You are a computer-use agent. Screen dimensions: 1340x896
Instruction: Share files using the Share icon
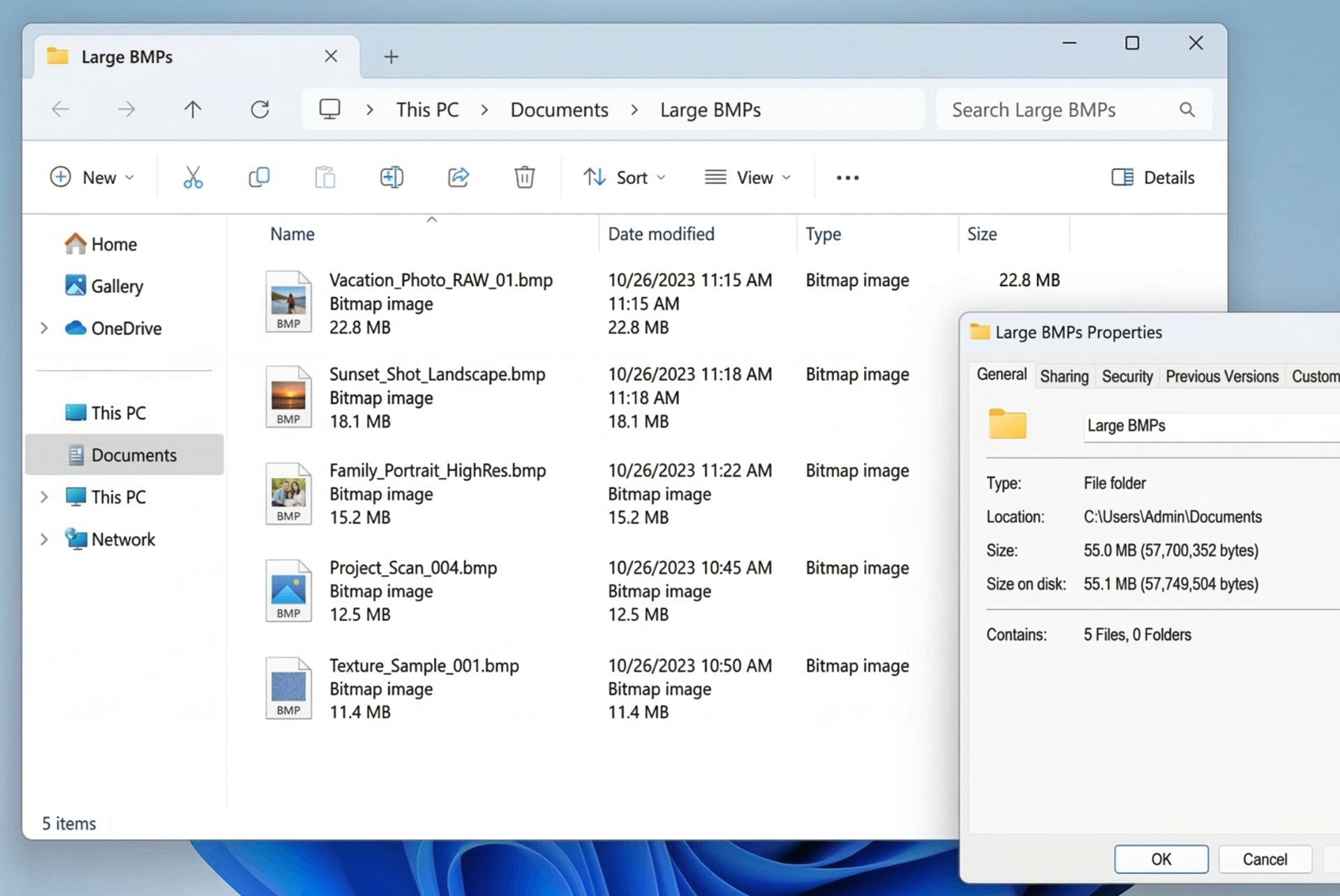(458, 177)
